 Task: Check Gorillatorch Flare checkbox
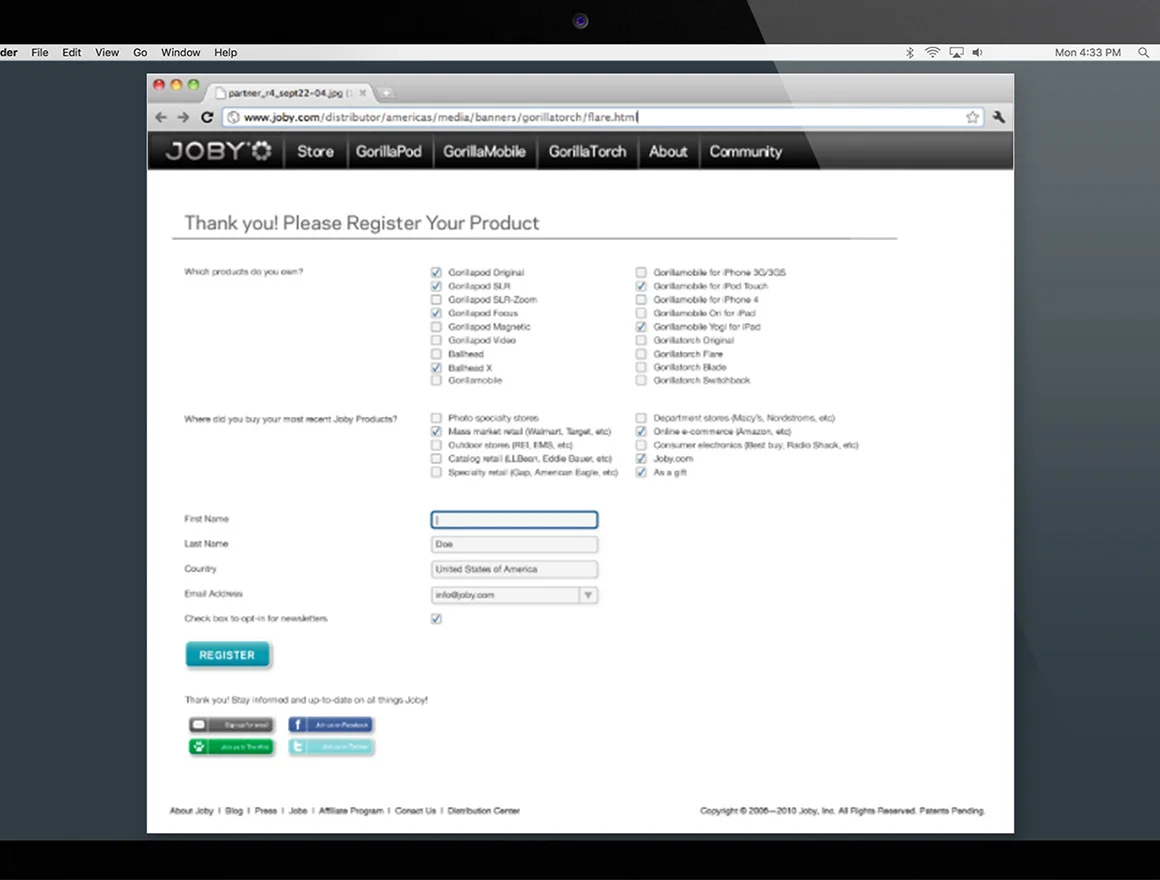point(641,354)
